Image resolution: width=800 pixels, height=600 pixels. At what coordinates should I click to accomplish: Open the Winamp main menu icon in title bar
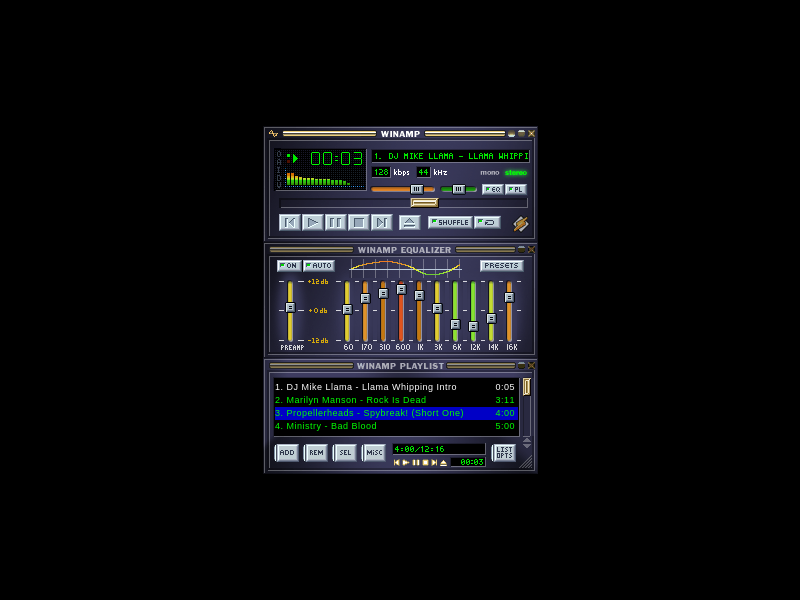(274, 134)
